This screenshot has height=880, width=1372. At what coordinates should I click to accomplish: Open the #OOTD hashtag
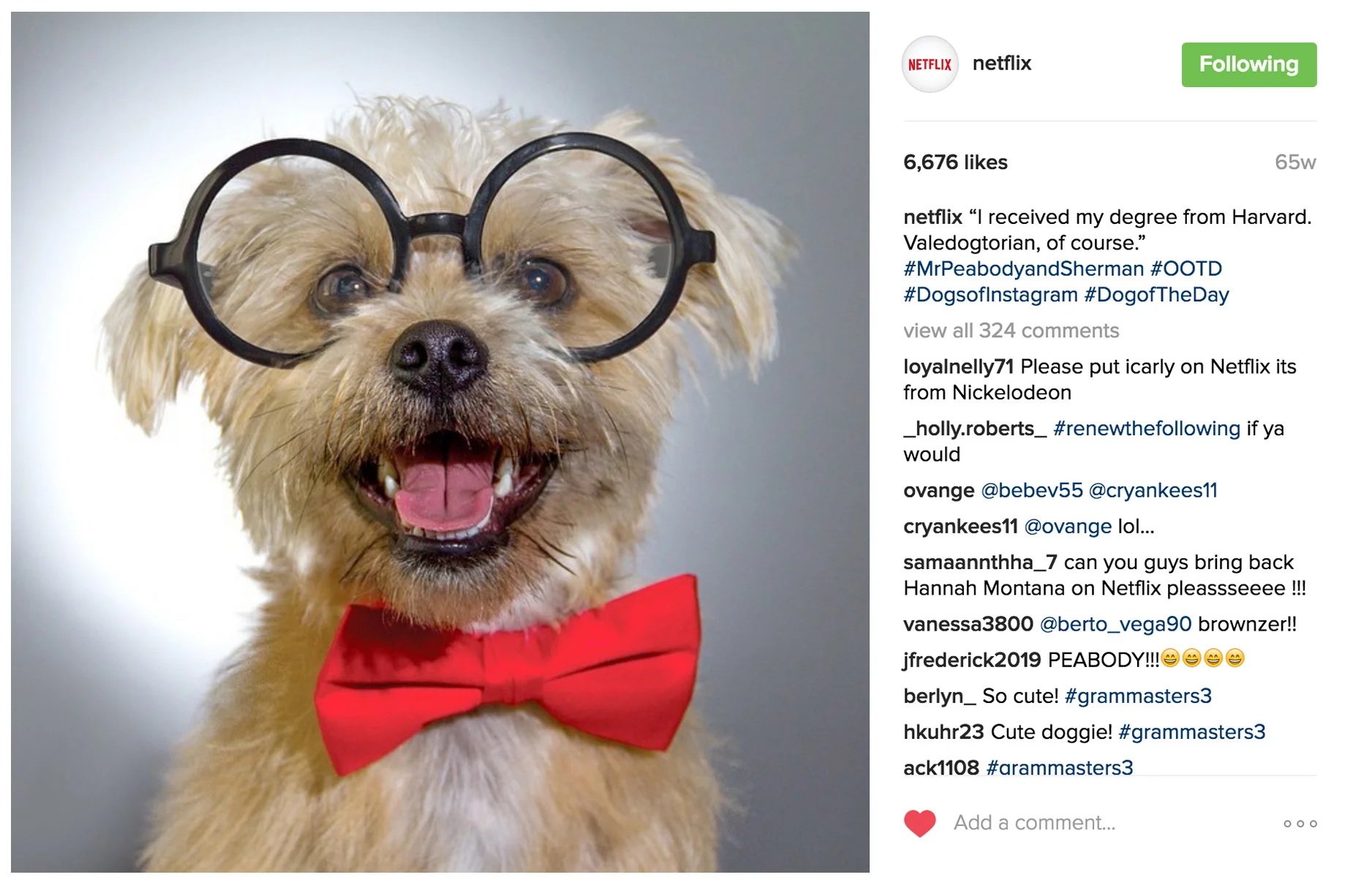[x=1186, y=268]
